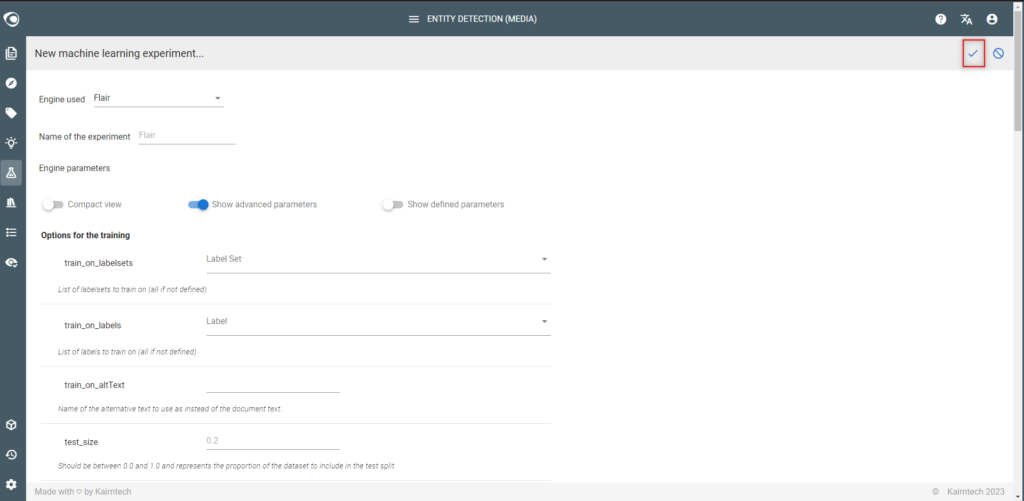
Task: Open the history clock icon in sidebar
Action: (11, 455)
